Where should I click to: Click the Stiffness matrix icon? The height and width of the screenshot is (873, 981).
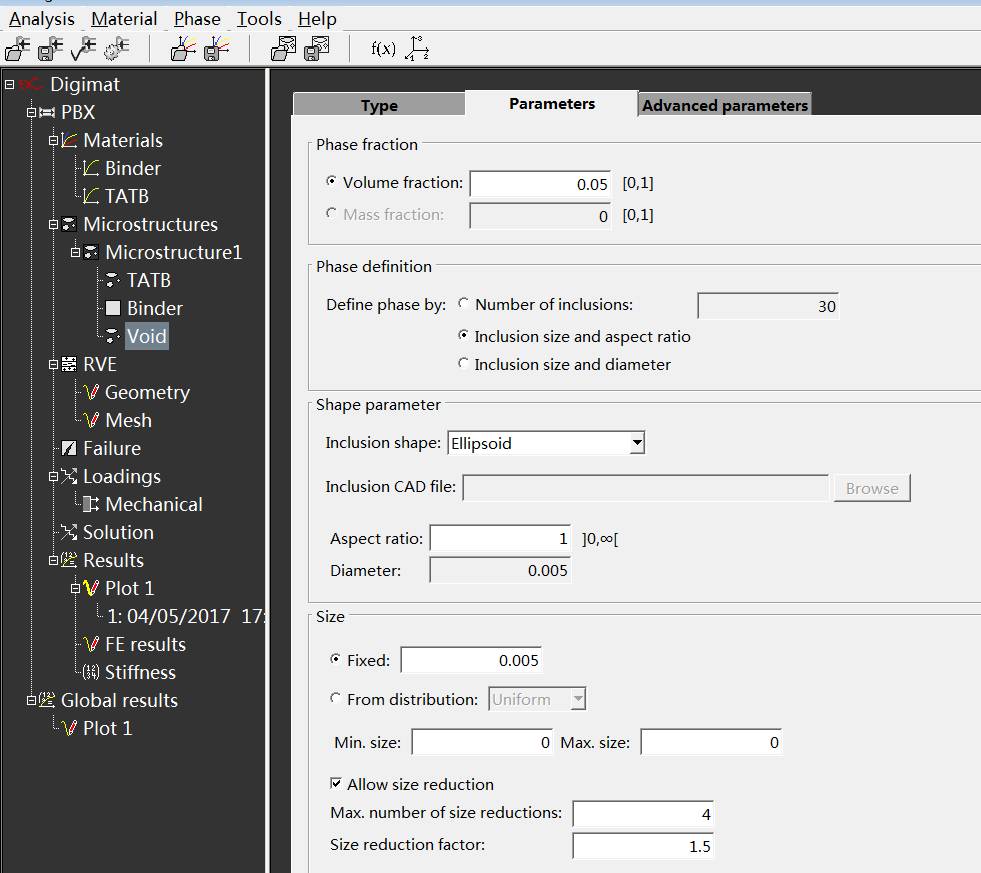(91, 672)
